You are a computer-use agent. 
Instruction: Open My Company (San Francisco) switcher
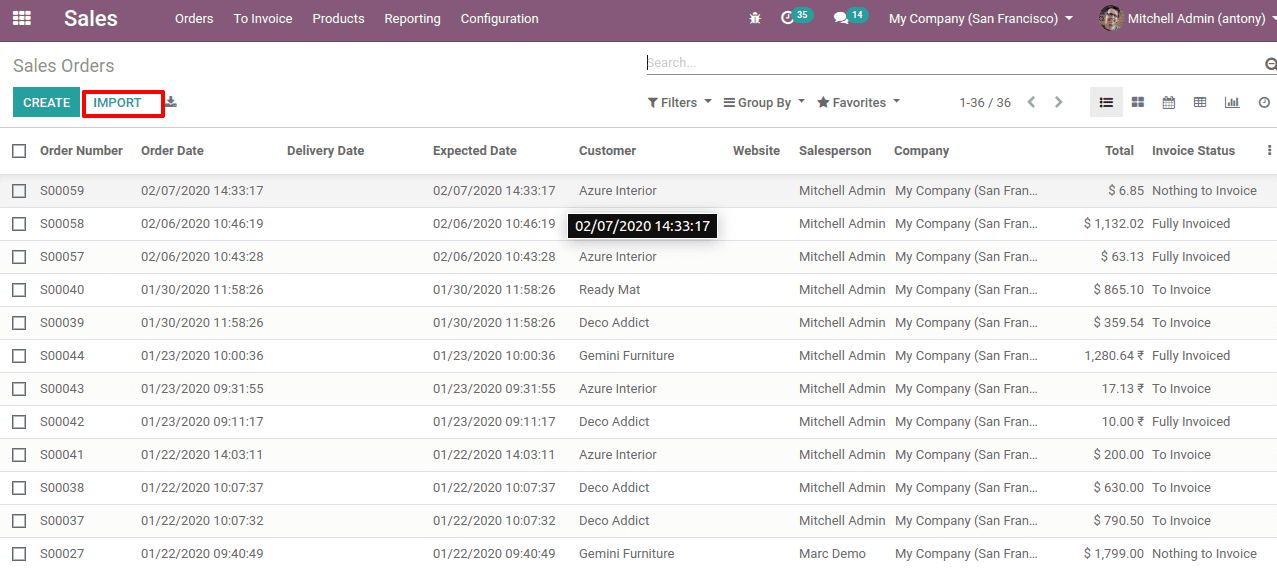click(980, 19)
